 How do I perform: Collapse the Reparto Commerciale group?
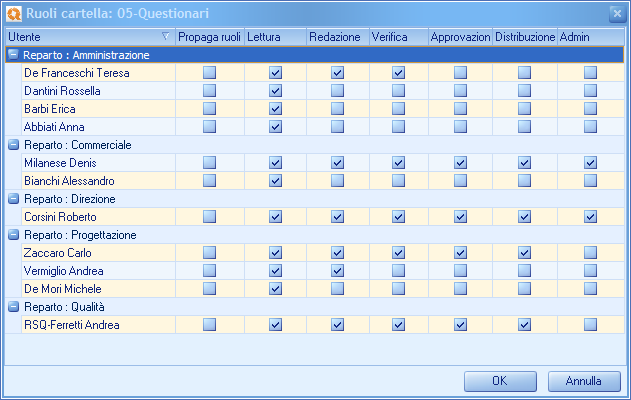[13, 145]
